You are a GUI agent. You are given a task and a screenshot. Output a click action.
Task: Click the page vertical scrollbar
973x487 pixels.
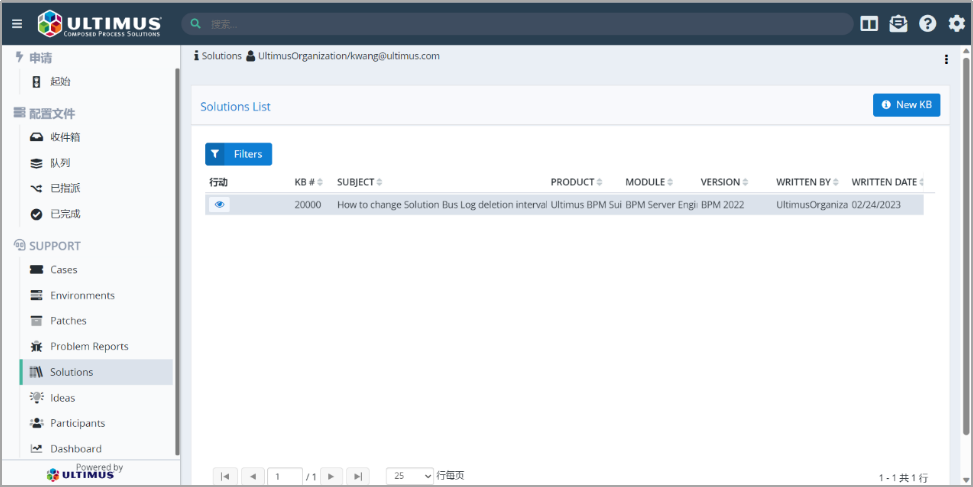pyautogui.click(x=966, y=248)
